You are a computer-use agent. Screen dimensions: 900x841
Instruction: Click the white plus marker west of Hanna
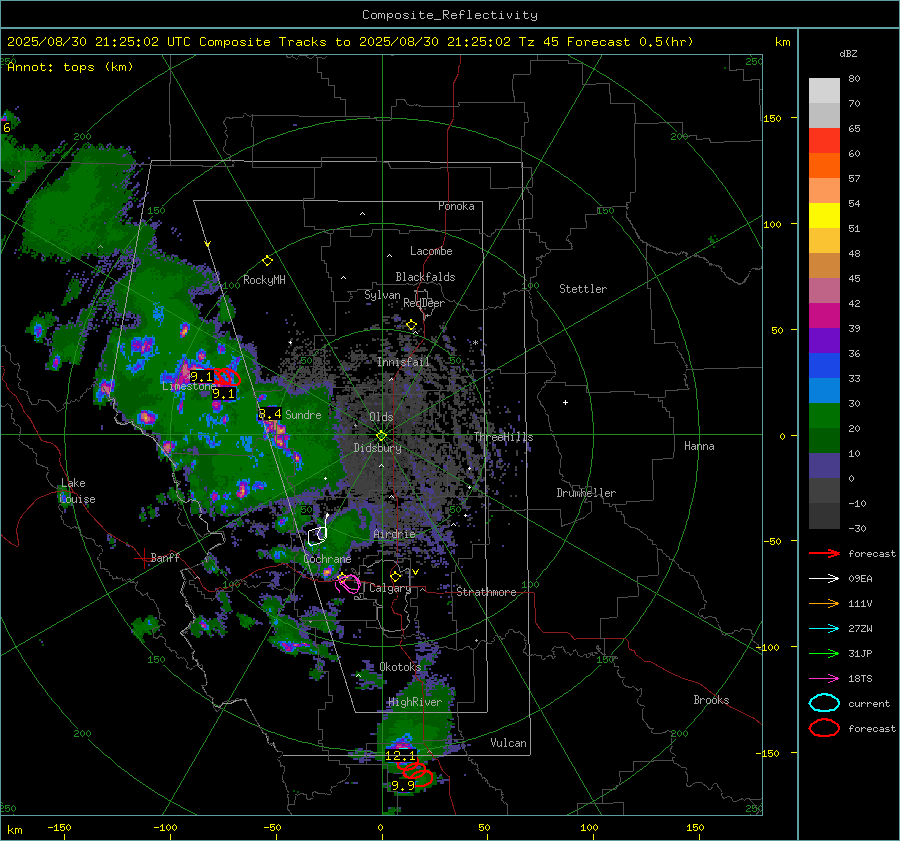[565, 402]
